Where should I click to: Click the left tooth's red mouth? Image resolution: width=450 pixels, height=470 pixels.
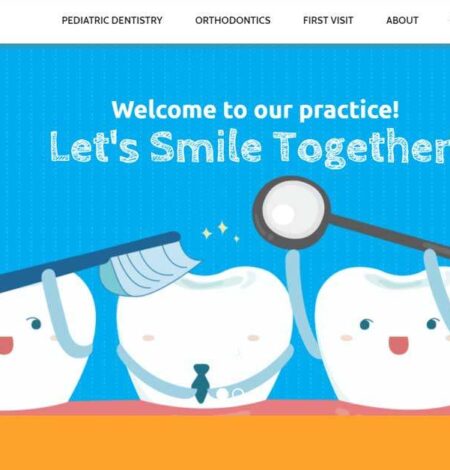pos(6,345)
